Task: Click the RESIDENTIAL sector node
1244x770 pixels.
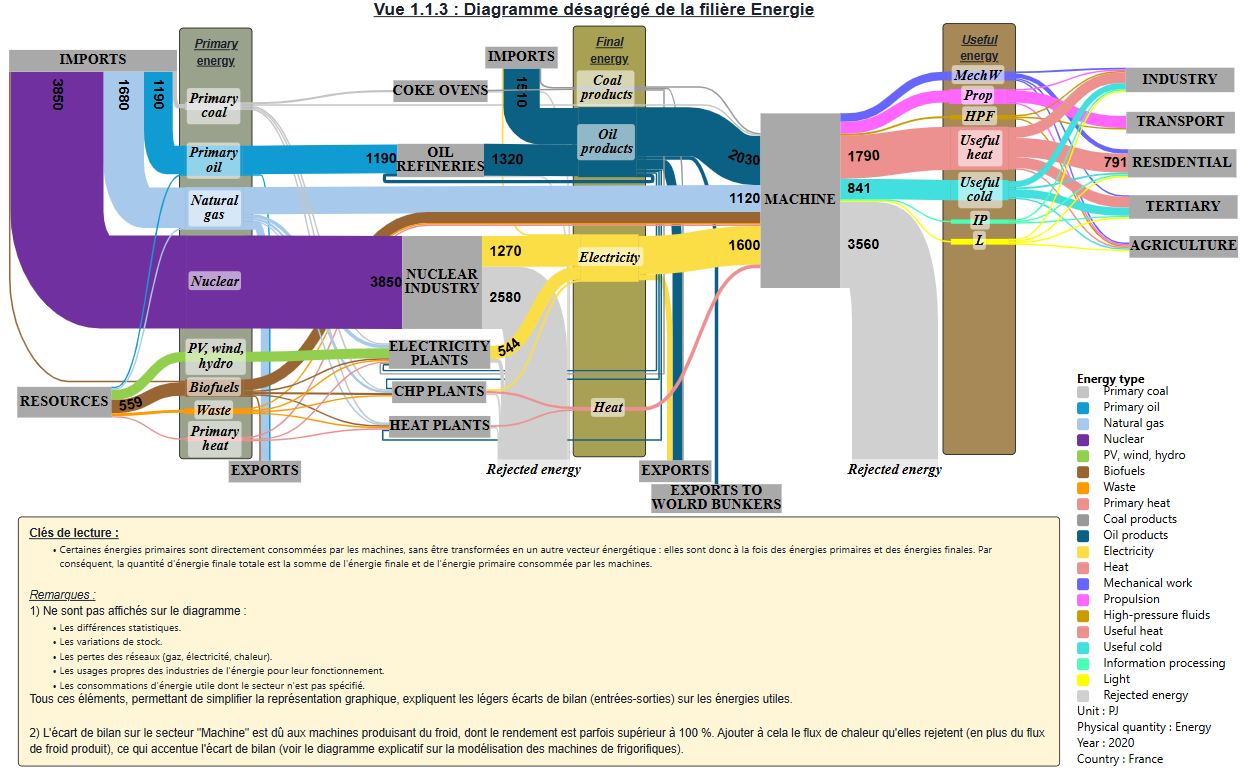Action: (x=1180, y=162)
